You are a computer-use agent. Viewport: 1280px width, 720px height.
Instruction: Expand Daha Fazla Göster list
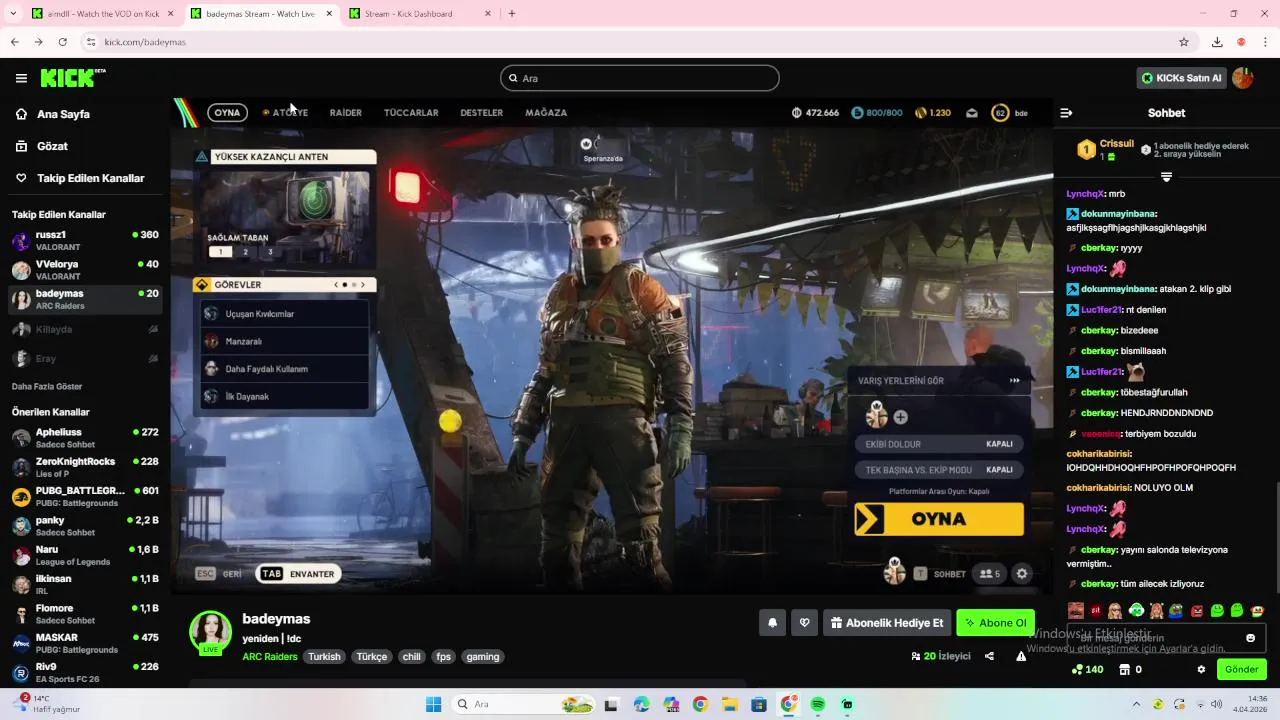pos(47,386)
